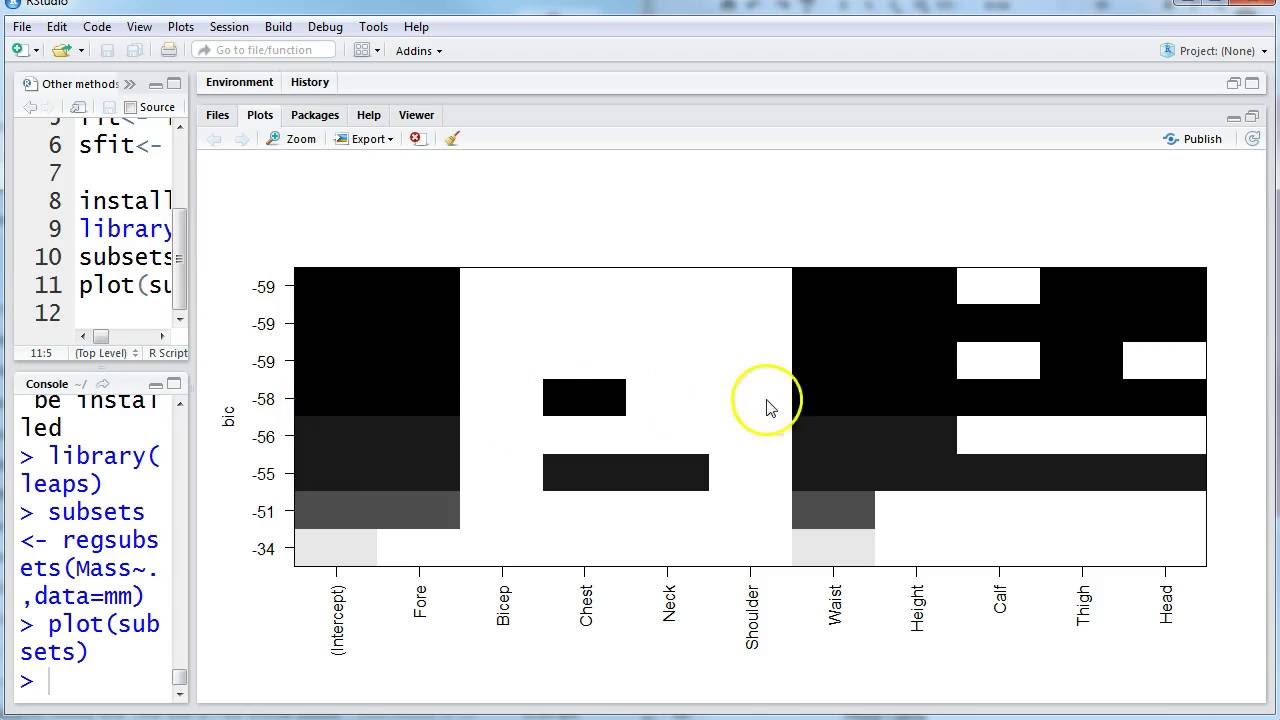Minimize the source editor pane

click(156, 84)
